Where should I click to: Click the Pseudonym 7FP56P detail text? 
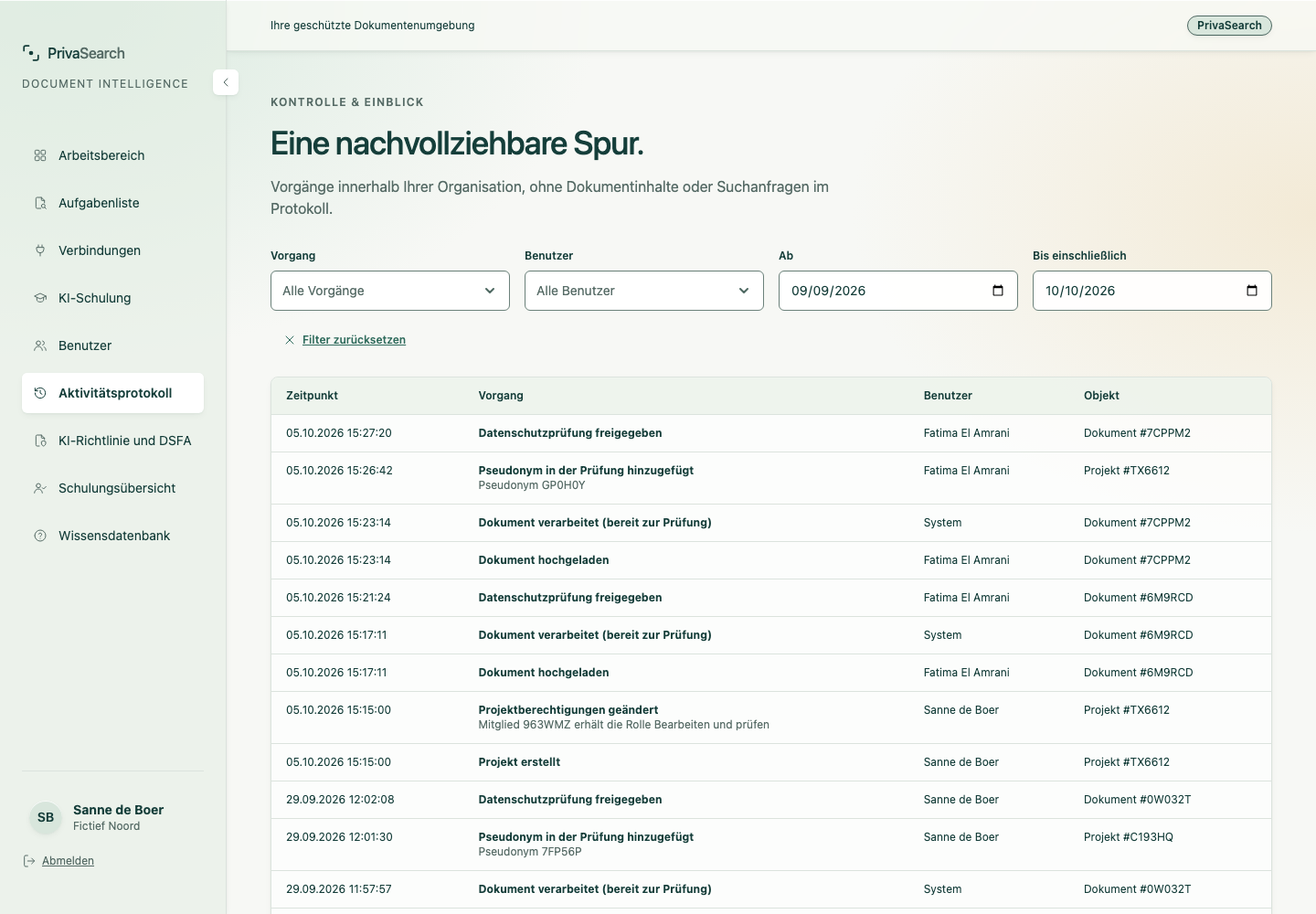[530, 852]
